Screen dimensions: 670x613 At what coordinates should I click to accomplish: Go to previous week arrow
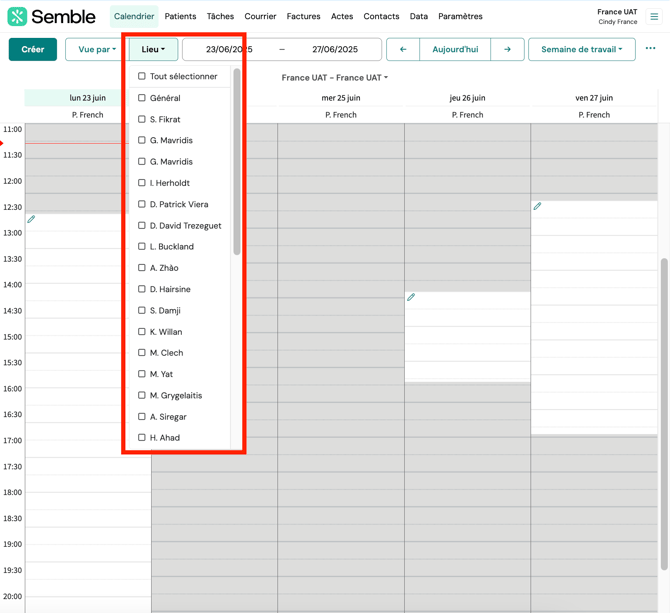(x=403, y=49)
